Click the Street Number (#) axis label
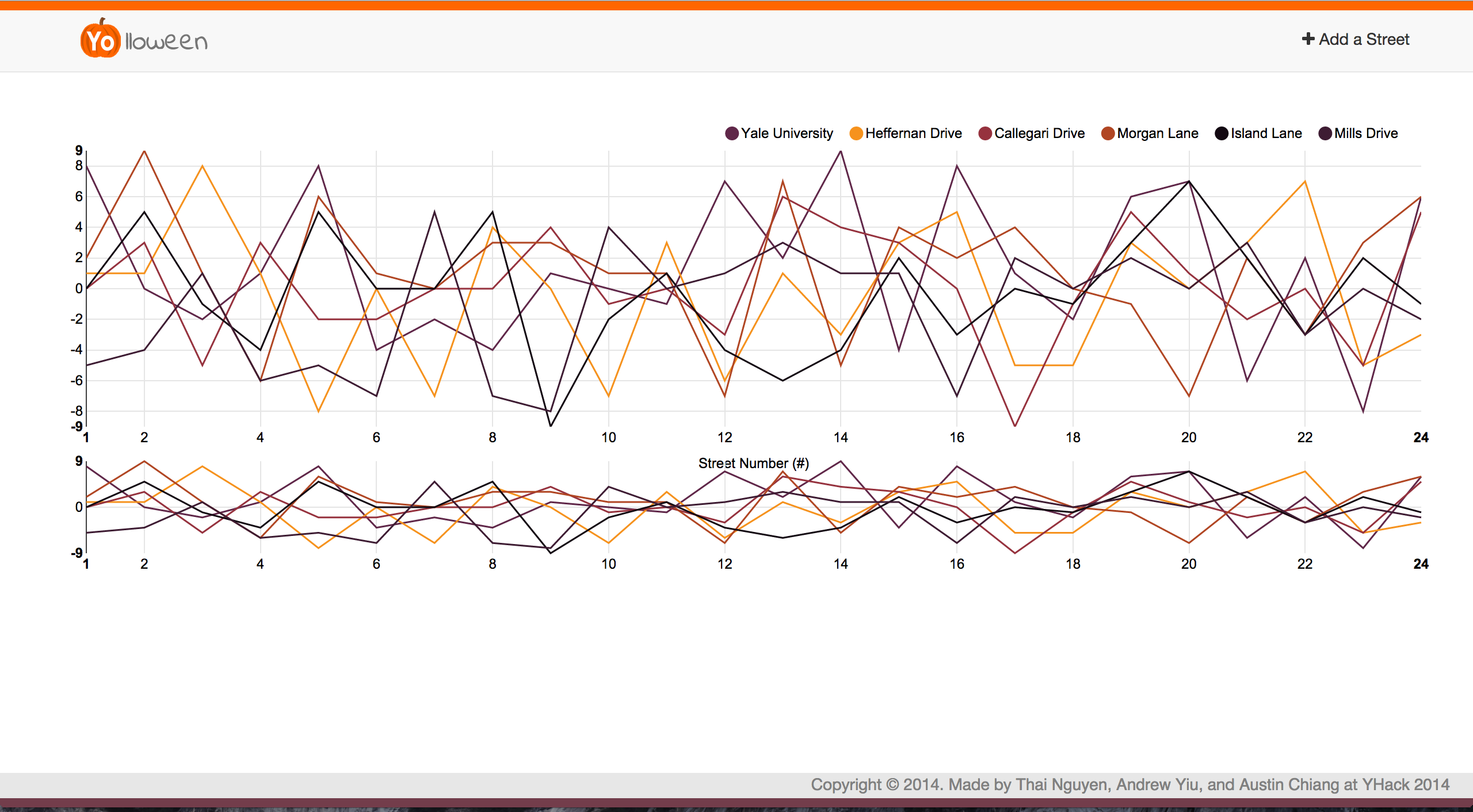Viewport: 1473px width, 812px height. 753,464
